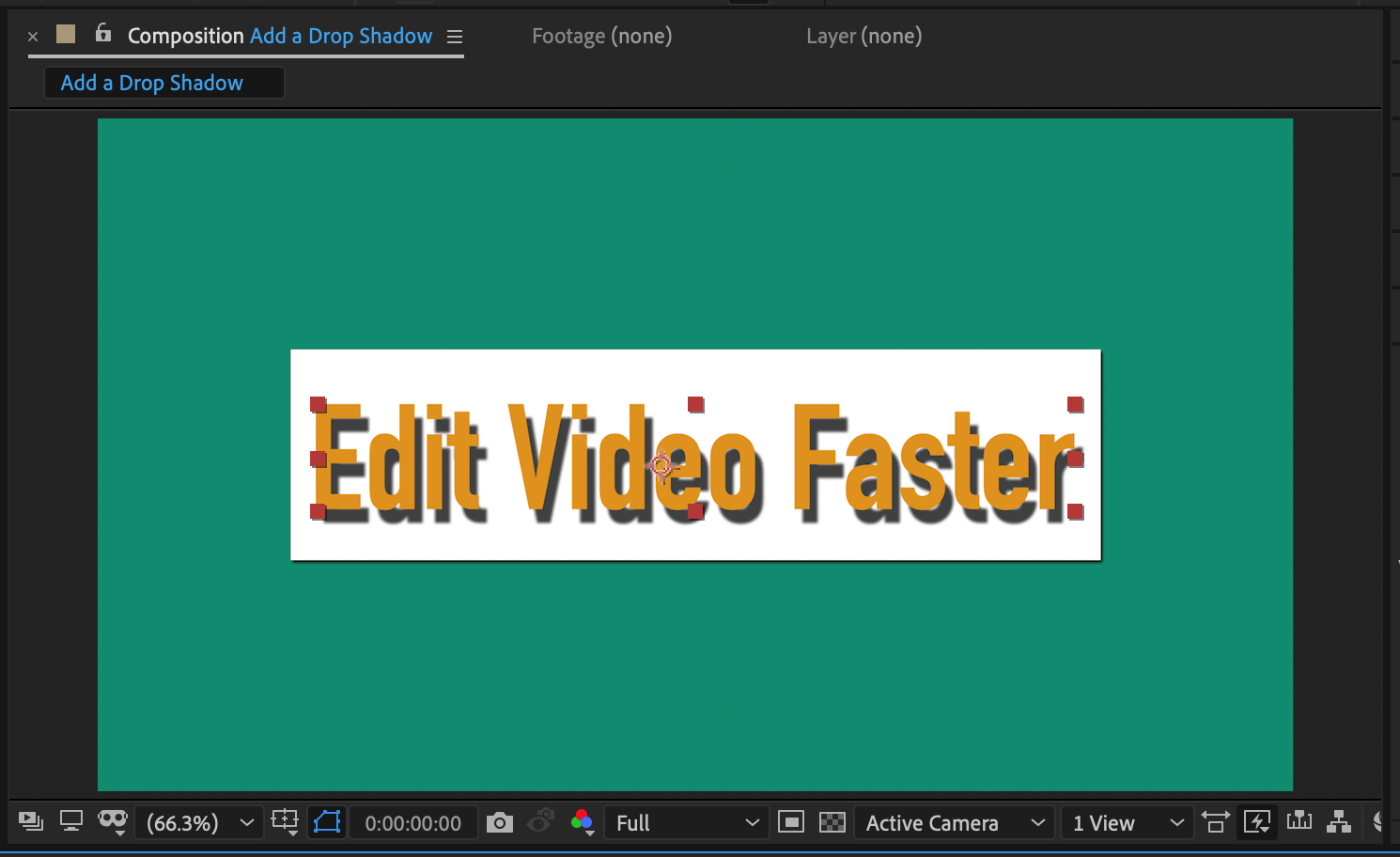Open the RGB show channel menu
1400x857 pixels.
pyautogui.click(x=583, y=822)
